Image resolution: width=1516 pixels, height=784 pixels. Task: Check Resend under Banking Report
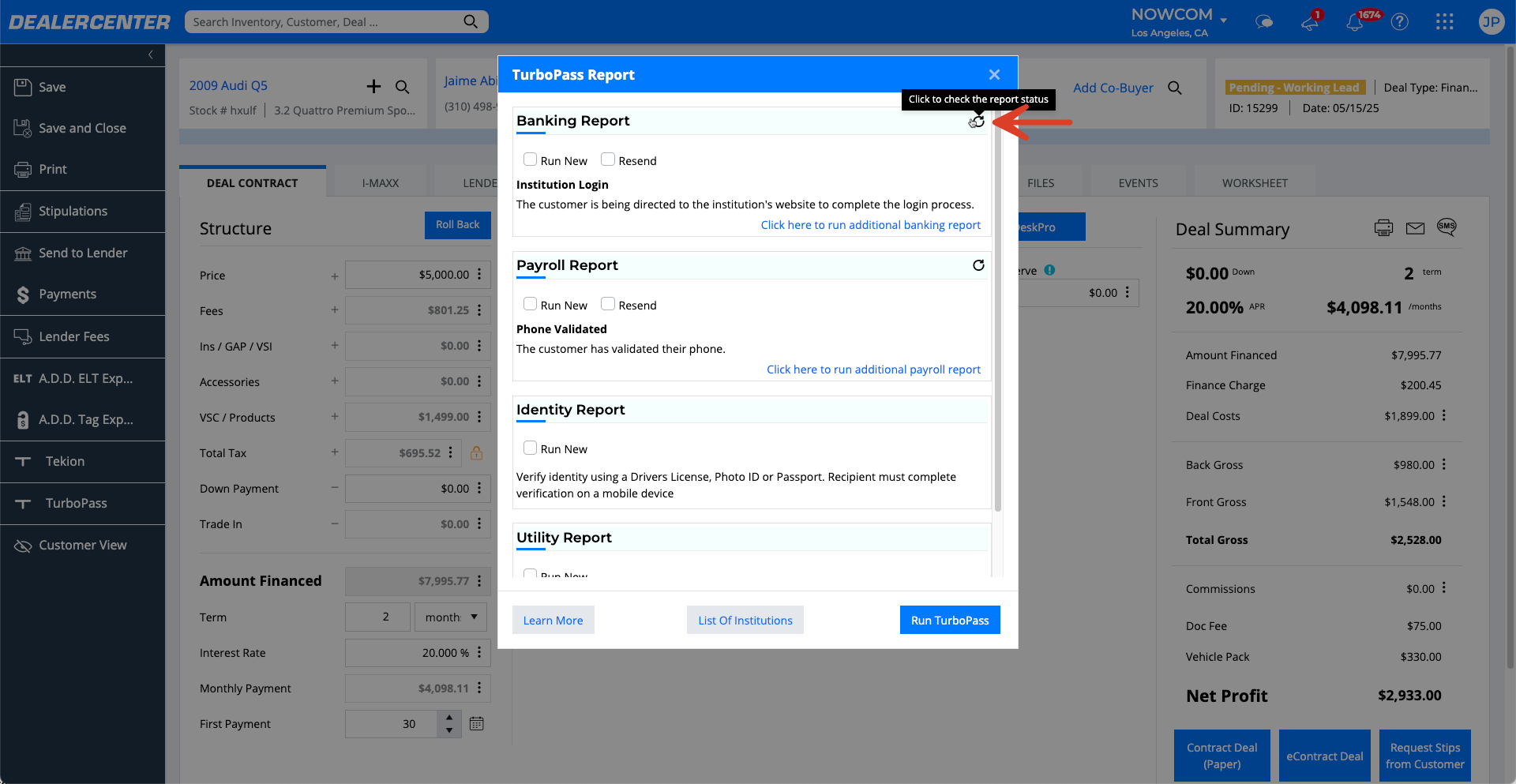click(x=607, y=159)
